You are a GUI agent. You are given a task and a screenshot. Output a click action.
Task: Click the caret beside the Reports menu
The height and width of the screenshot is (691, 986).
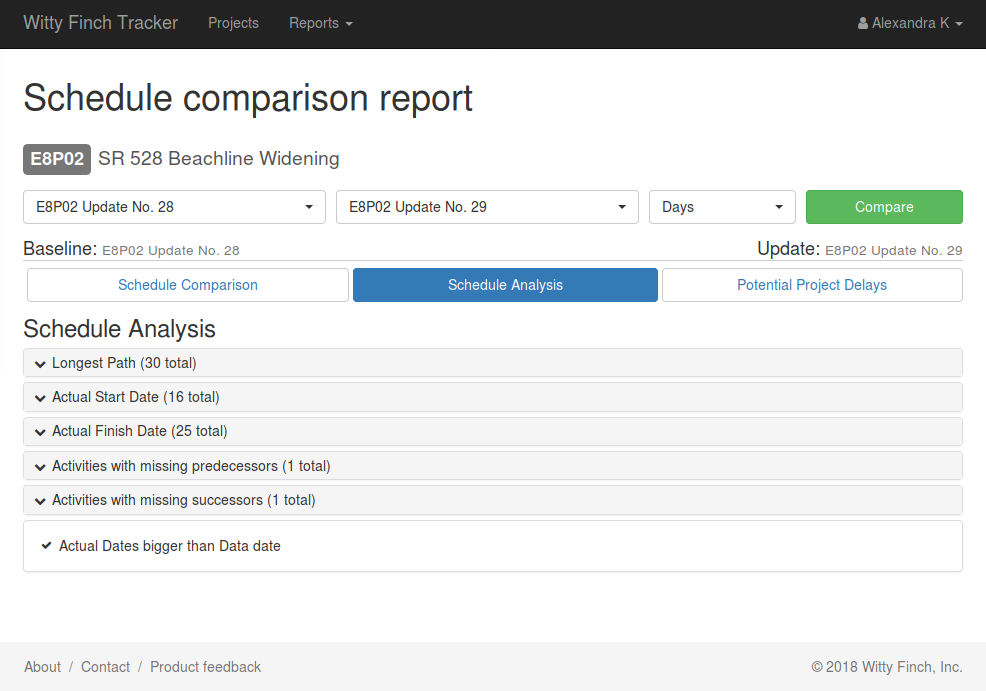pos(347,23)
